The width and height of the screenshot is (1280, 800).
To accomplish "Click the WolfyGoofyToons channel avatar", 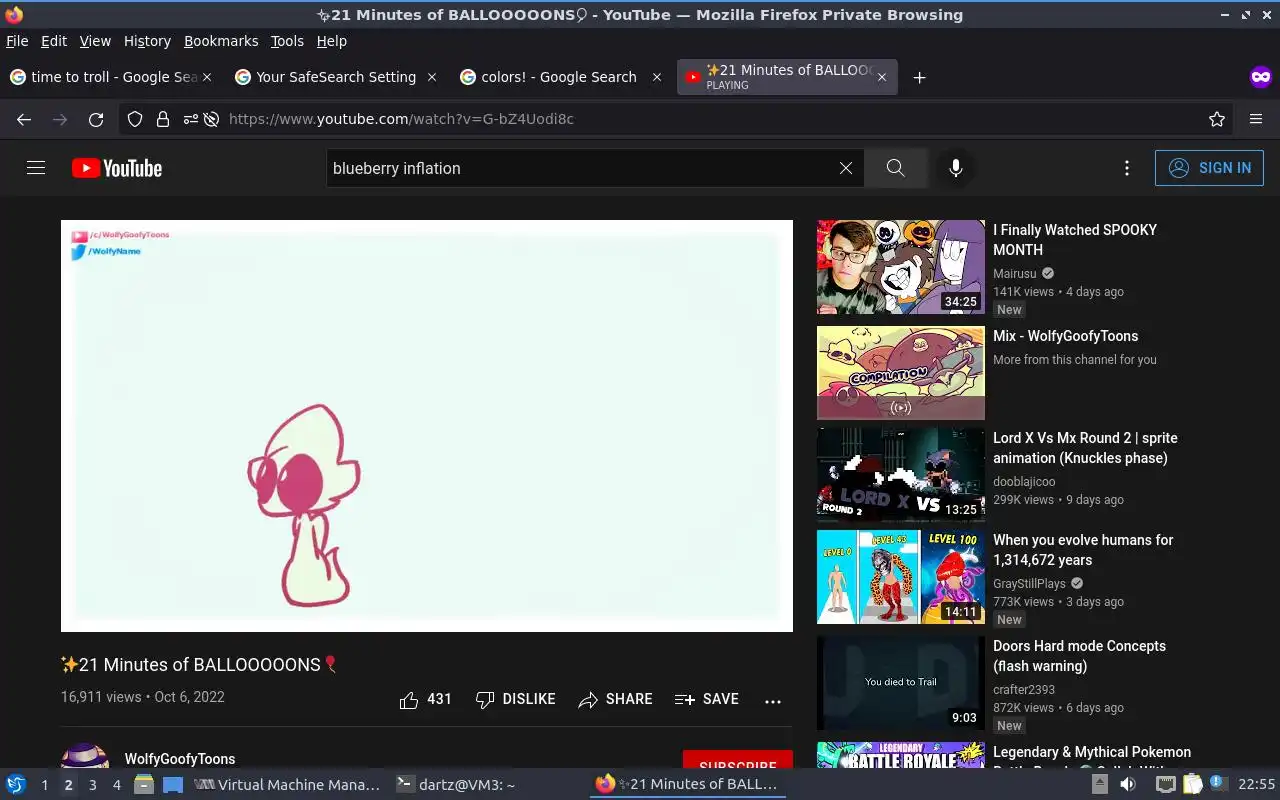I will pos(85,756).
